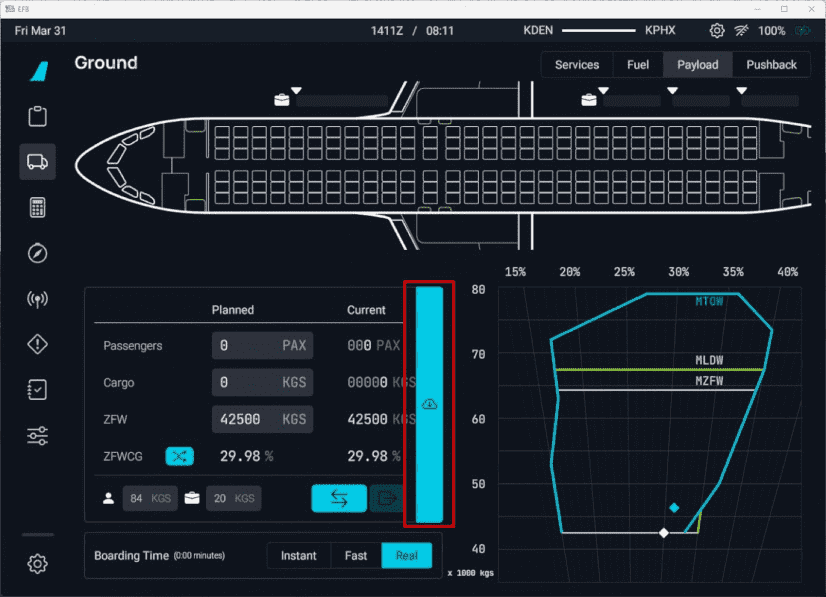The height and width of the screenshot is (597, 826).
Task: Open the Navigation compass page
Action: [38, 253]
